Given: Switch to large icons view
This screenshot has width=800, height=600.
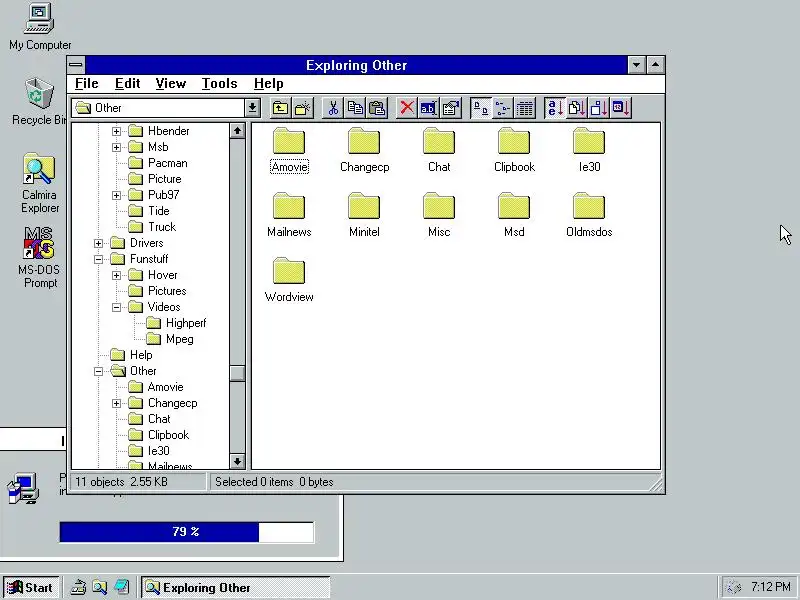Looking at the screenshot, I should pos(481,108).
